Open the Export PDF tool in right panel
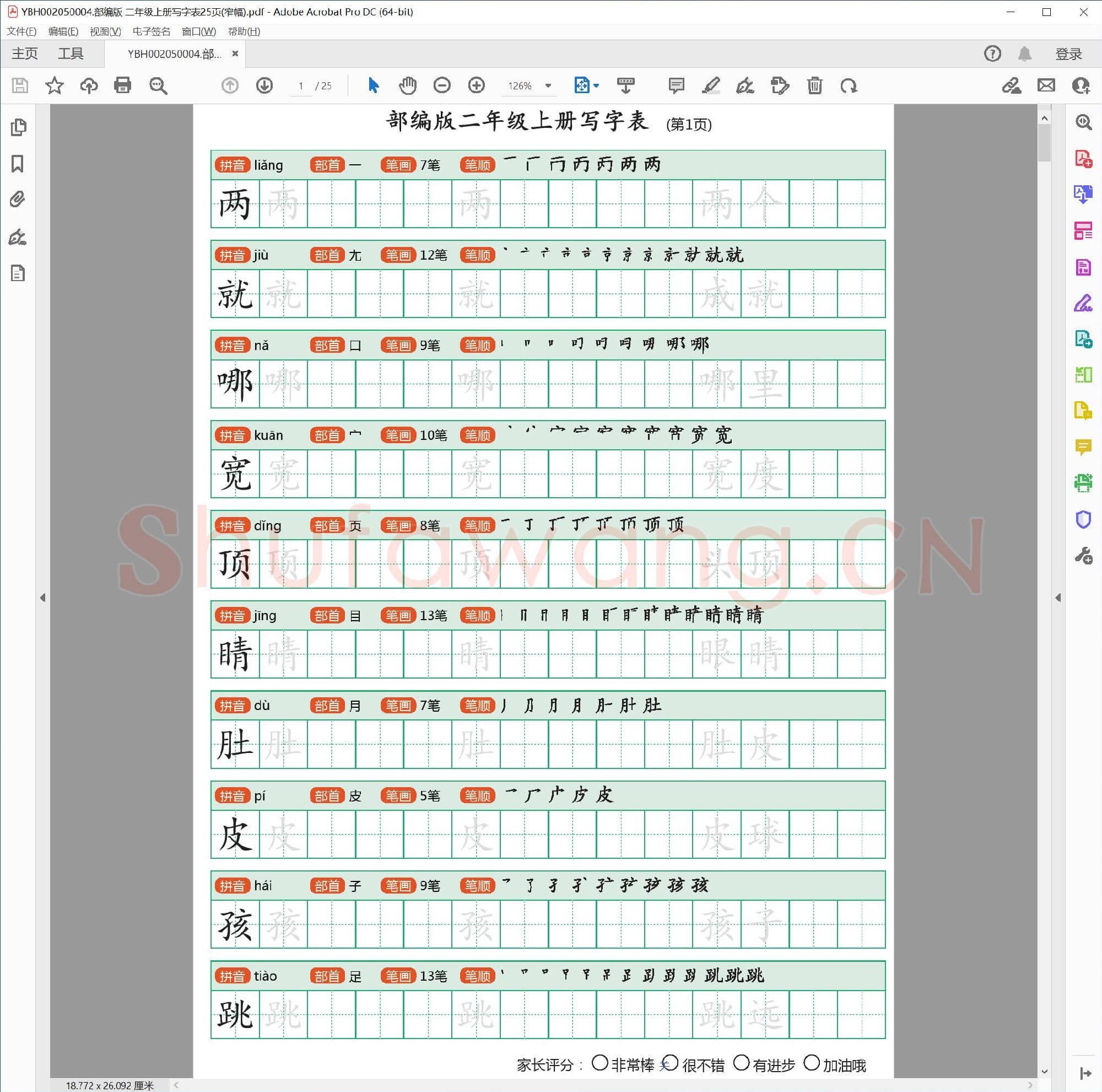 click(1083, 194)
